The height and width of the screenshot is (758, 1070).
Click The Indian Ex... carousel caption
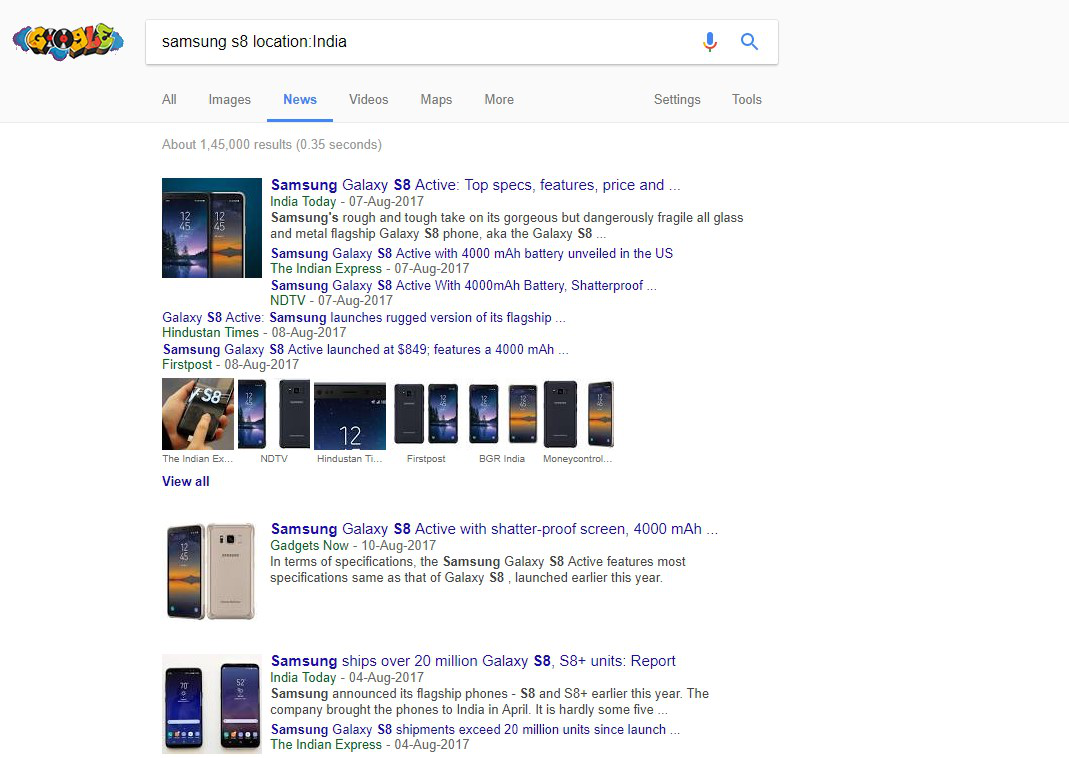click(197, 458)
